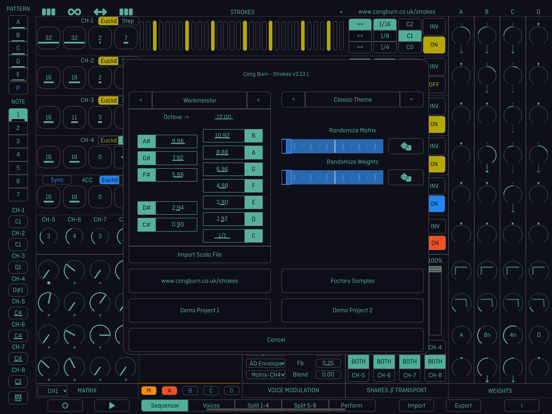Click the 8n circular knob

pyautogui.click(x=487, y=335)
